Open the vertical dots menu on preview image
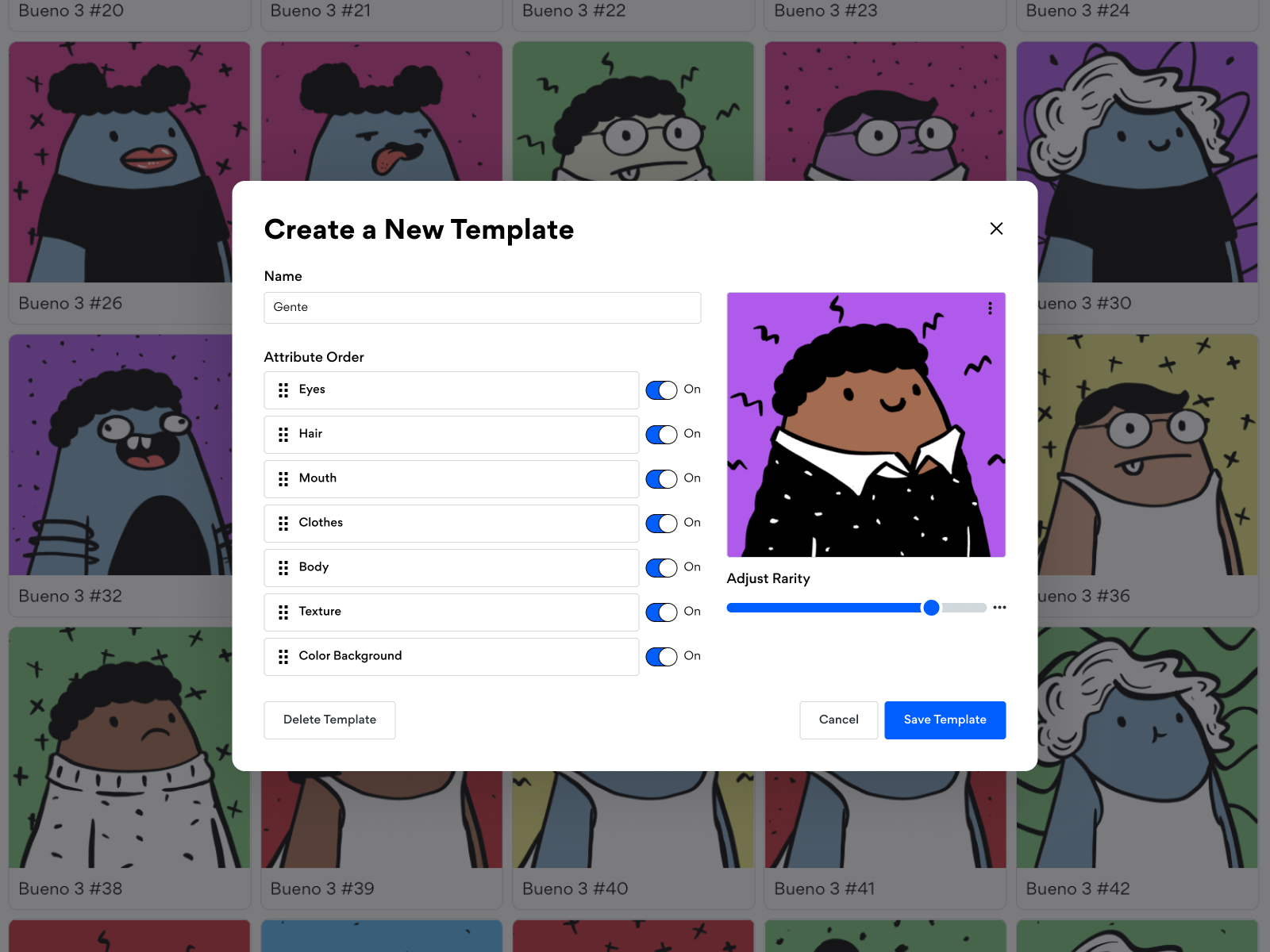 point(990,308)
